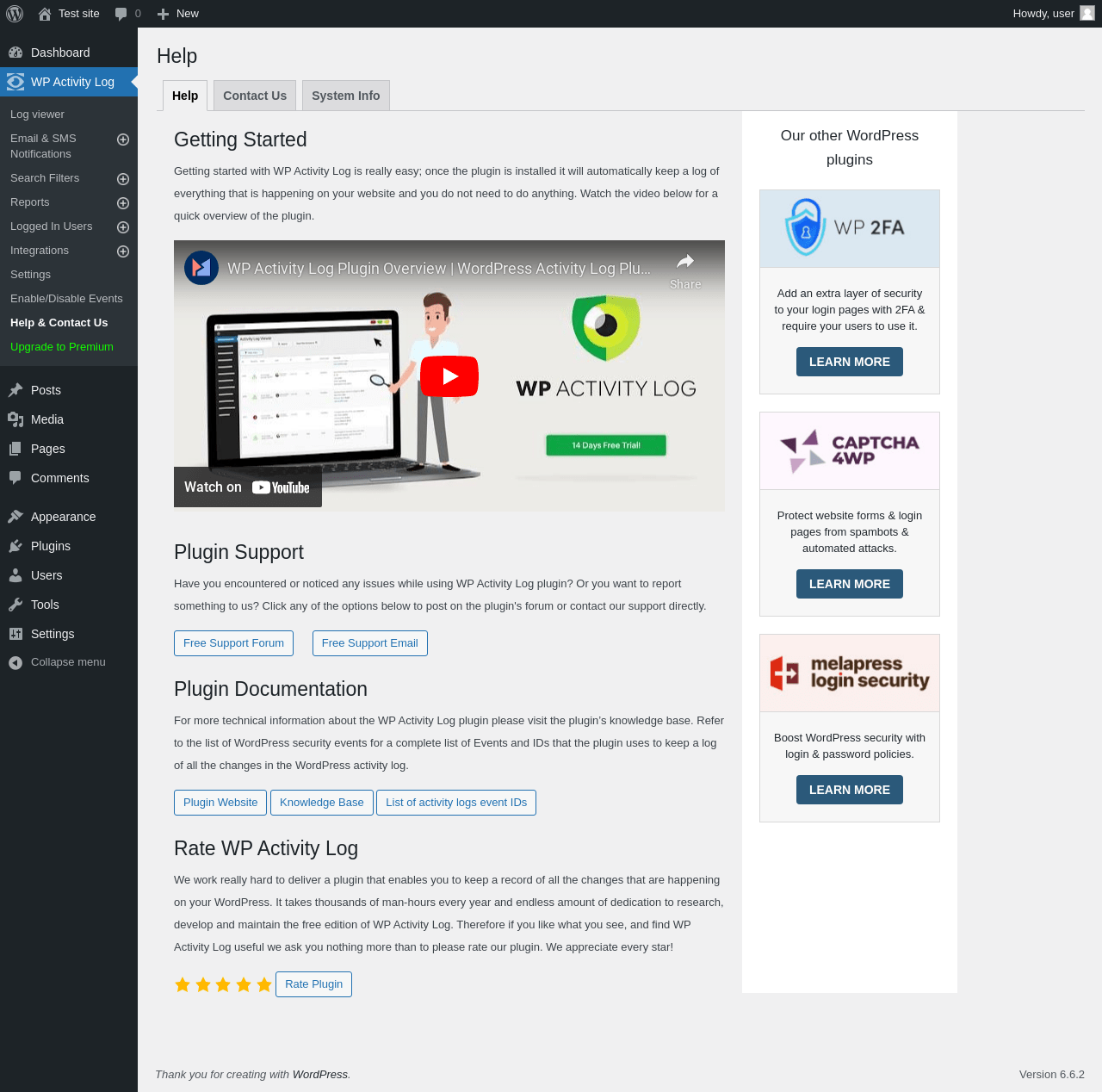
Task: Open List of activity logs event IDs
Action: click(456, 803)
